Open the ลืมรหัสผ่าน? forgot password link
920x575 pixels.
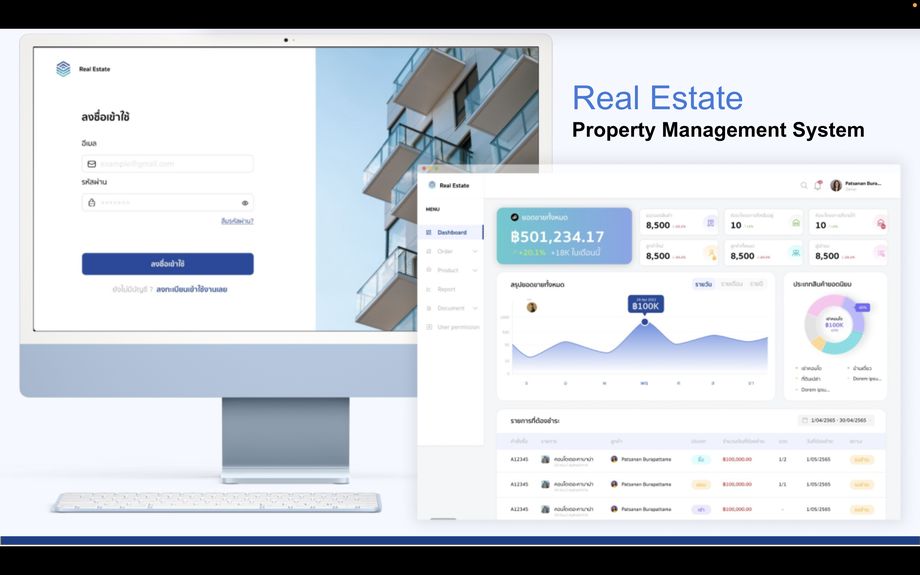click(x=237, y=221)
